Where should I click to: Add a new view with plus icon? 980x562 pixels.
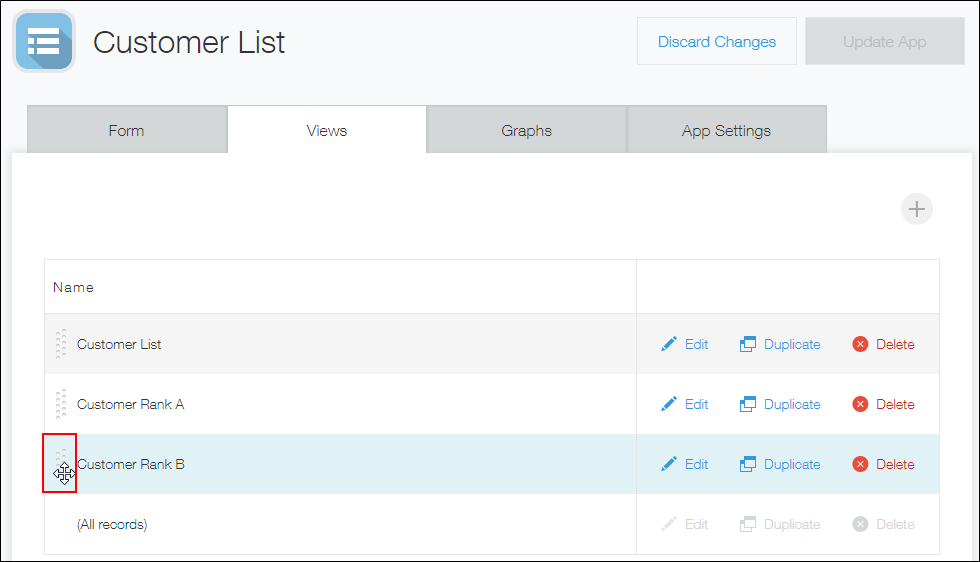pos(916,209)
